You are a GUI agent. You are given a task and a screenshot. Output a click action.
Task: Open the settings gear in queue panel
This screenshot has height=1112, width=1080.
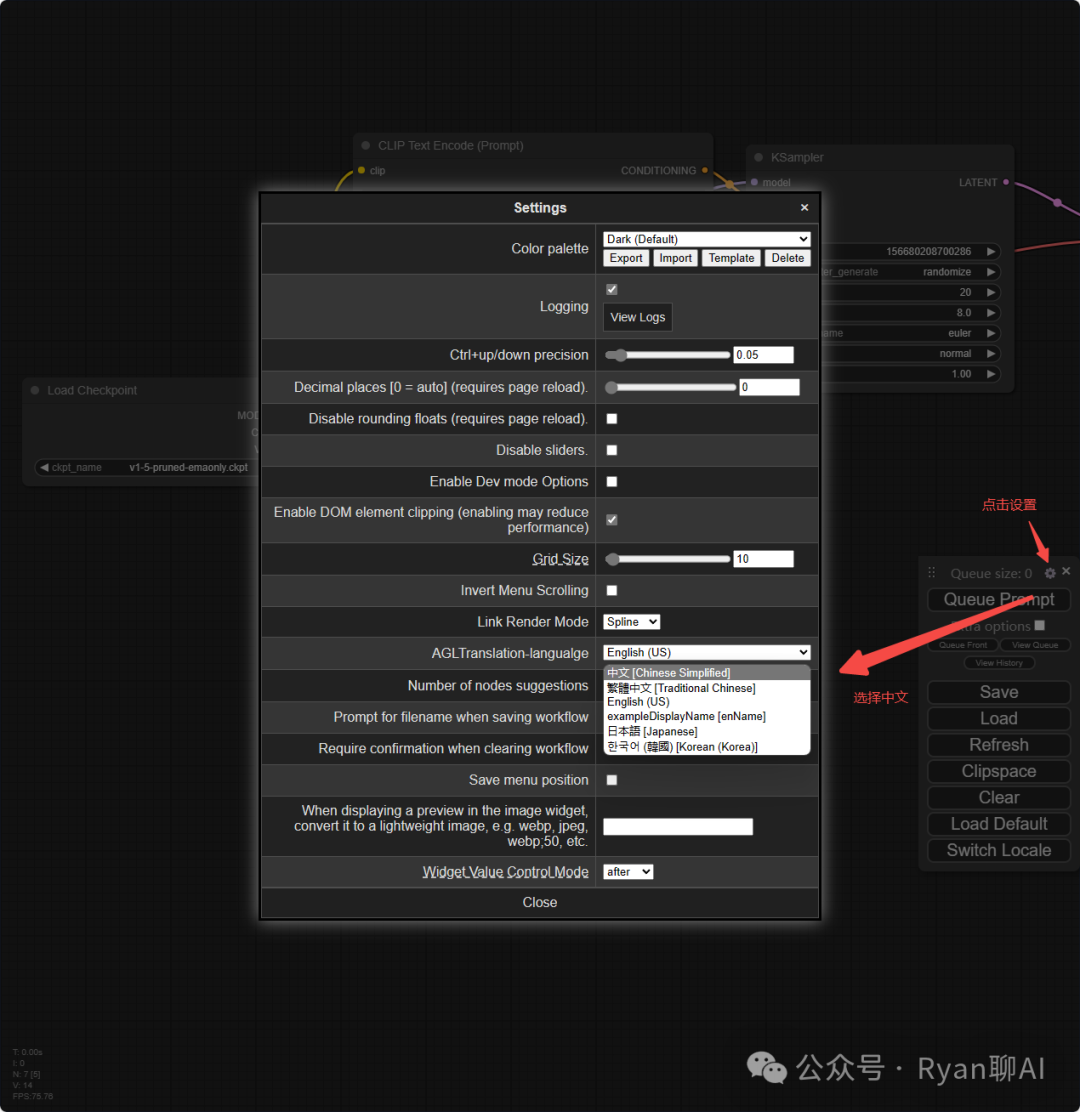(1050, 573)
